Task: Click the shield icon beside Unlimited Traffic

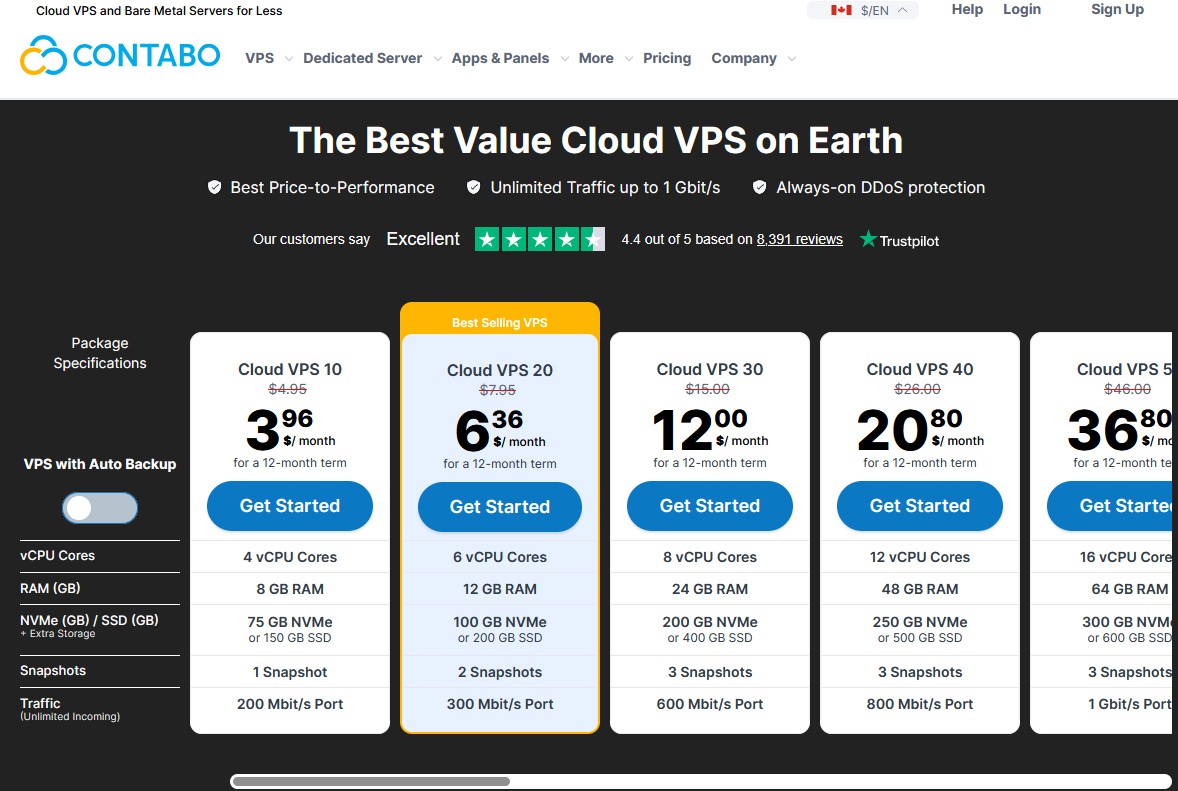Action: pyautogui.click(x=474, y=187)
